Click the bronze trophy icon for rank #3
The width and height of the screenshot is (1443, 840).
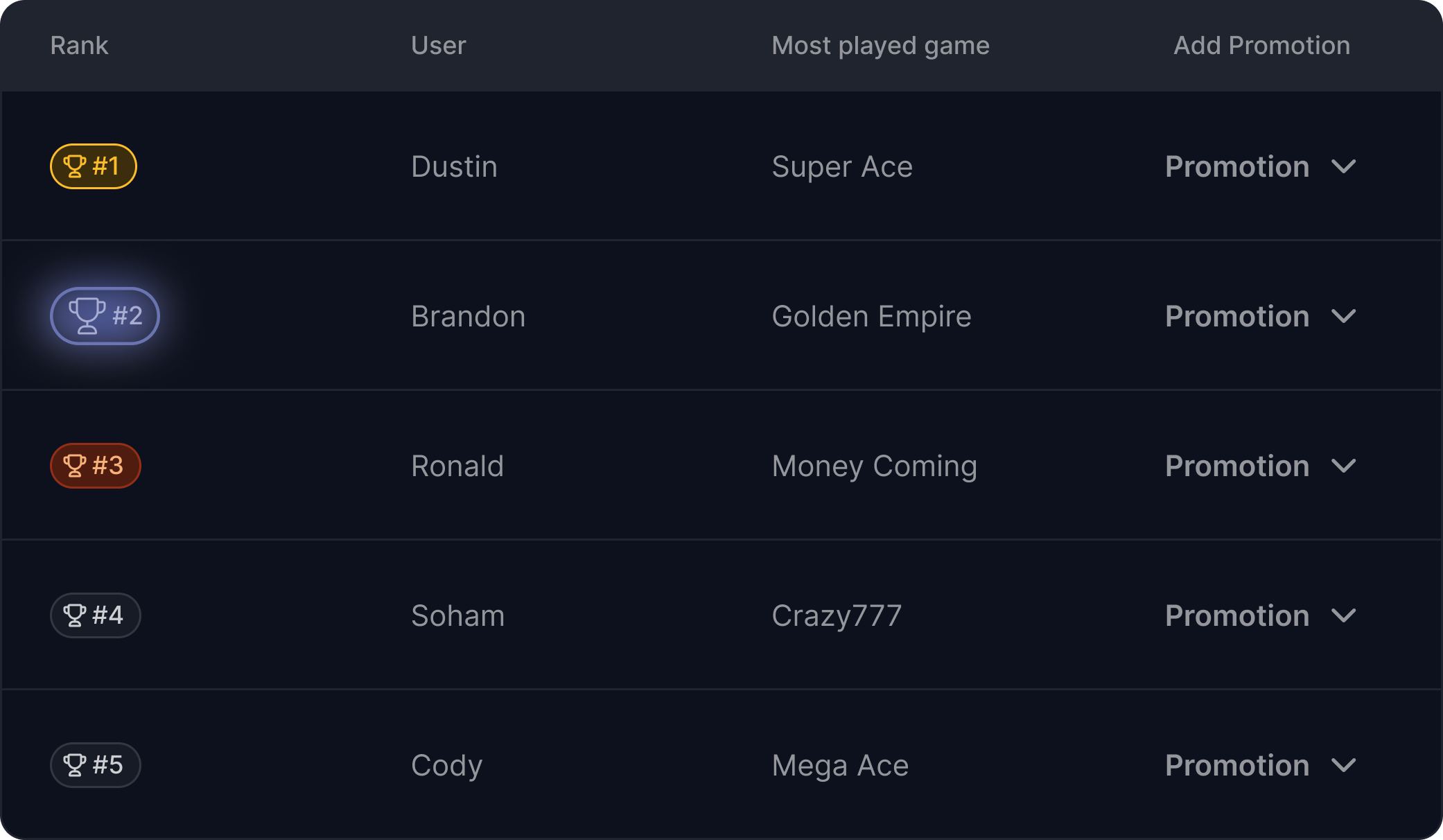(x=74, y=466)
